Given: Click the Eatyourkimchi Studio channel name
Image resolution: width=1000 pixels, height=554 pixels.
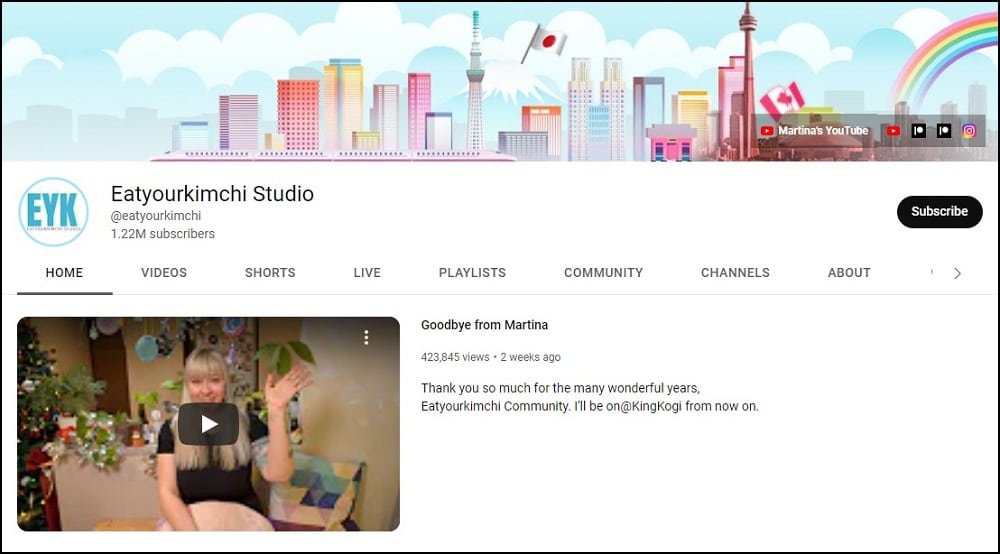Looking at the screenshot, I should 212,194.
